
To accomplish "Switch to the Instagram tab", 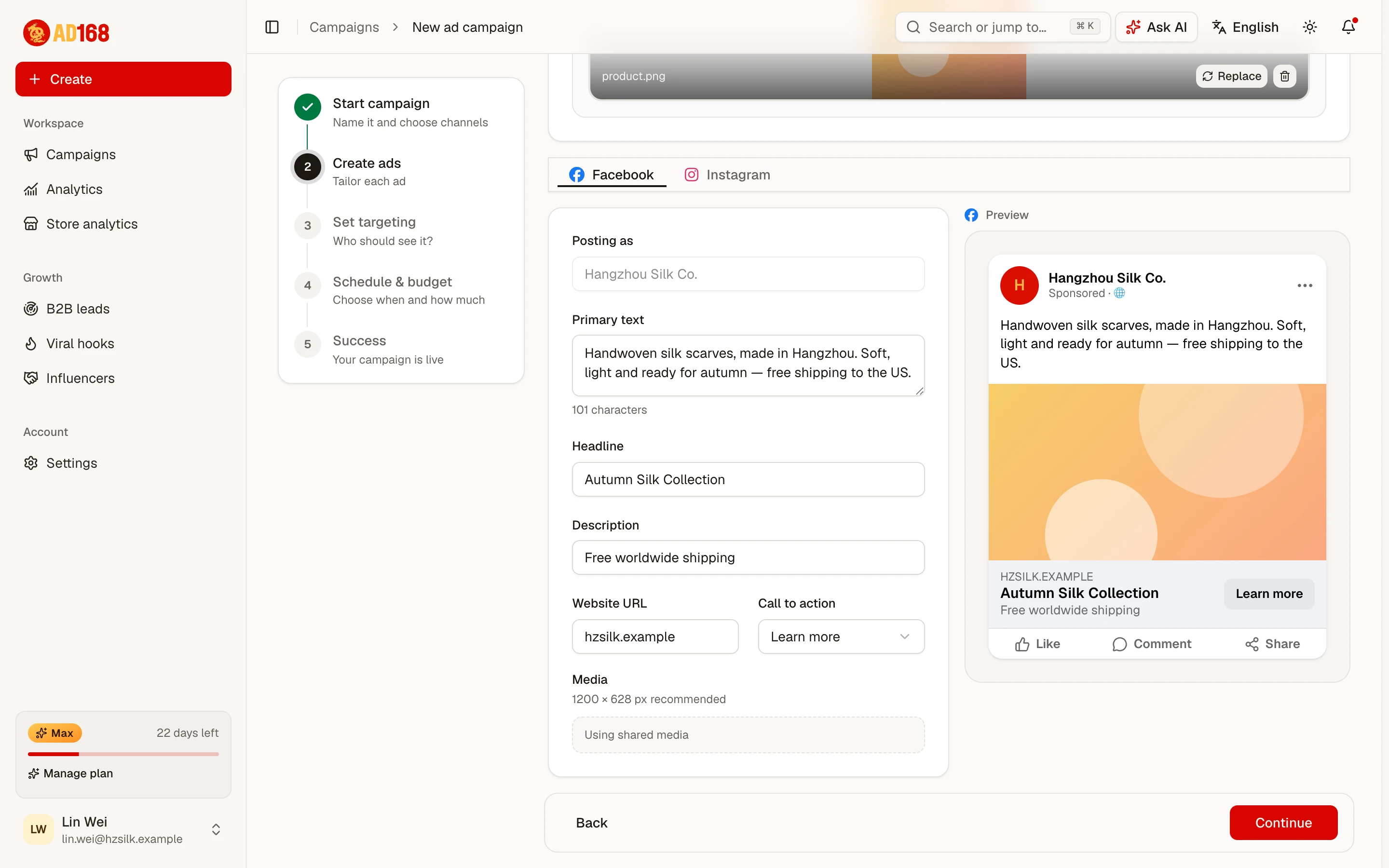I will 727,175.
